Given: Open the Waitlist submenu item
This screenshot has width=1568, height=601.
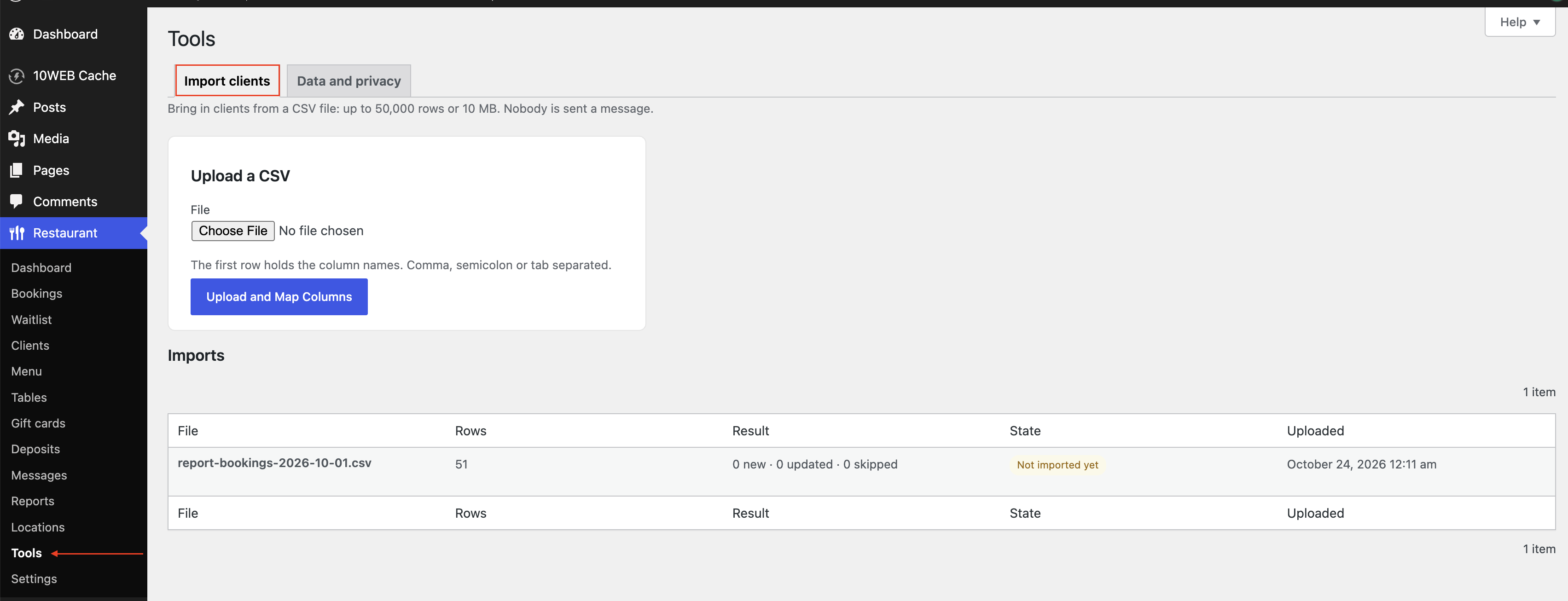Looking at the screenshot, I should pos(31,319).
